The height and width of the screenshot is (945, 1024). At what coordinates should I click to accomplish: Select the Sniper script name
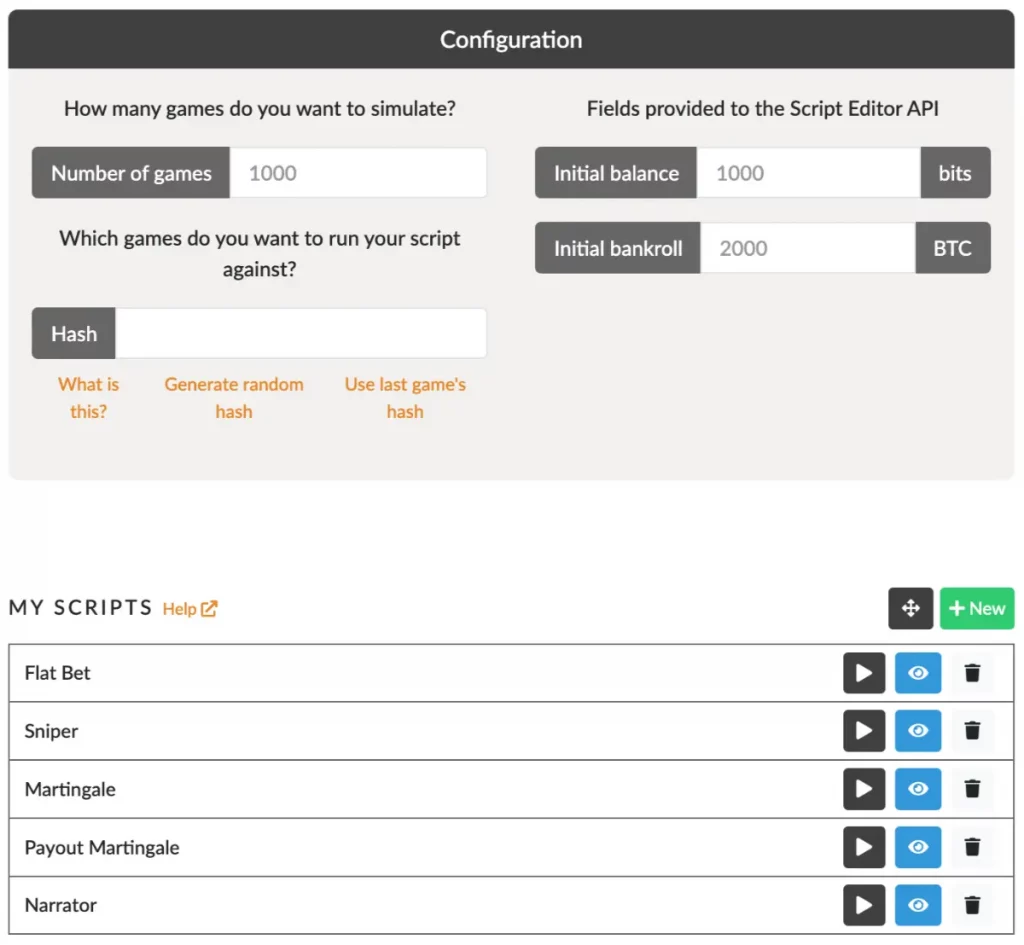(x=51, y=731)
